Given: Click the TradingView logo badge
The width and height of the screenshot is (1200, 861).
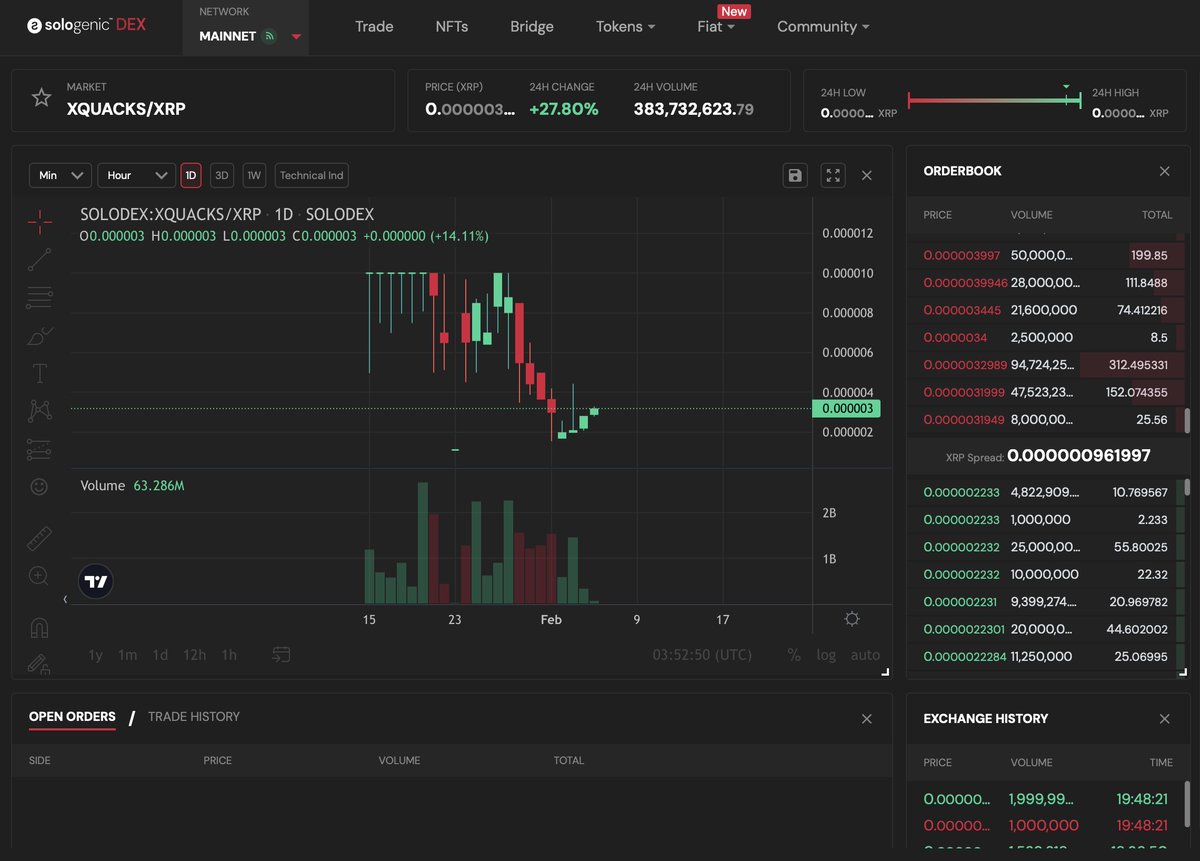Looking at the screenshot, I should (x=96, y=581).
